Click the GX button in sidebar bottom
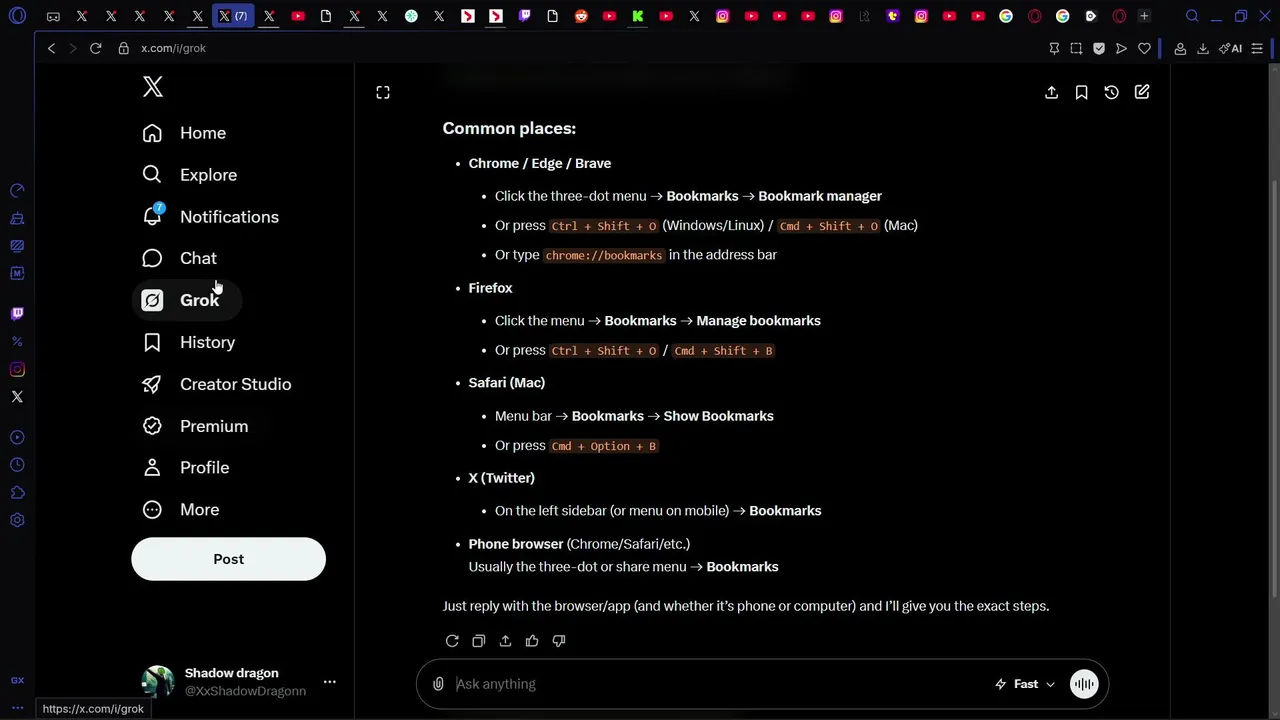Image resolution: width=1280 pixels, height=720 pixels. click(17, 680)
